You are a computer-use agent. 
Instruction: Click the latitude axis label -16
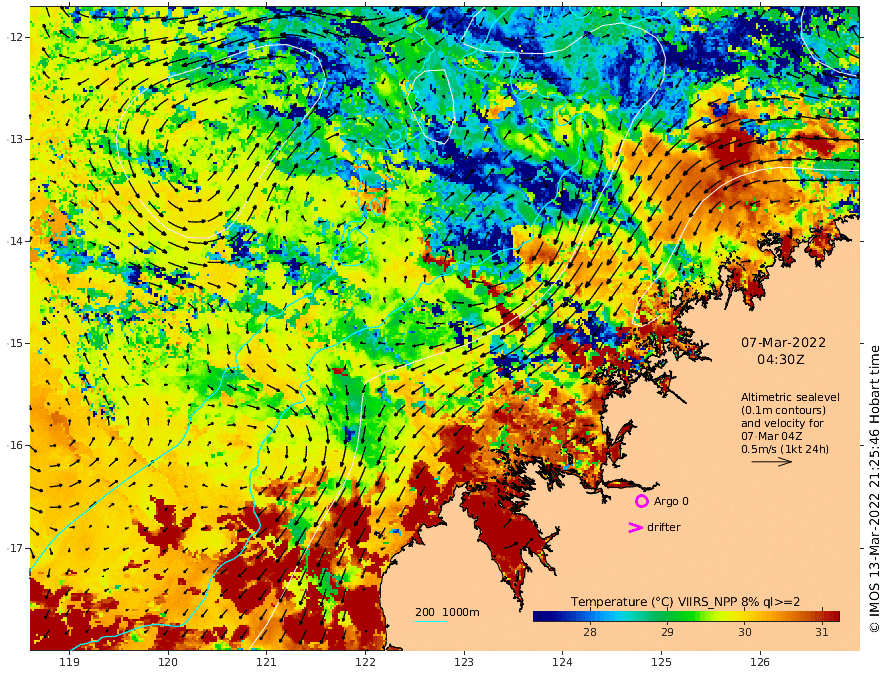pos(15,445)
